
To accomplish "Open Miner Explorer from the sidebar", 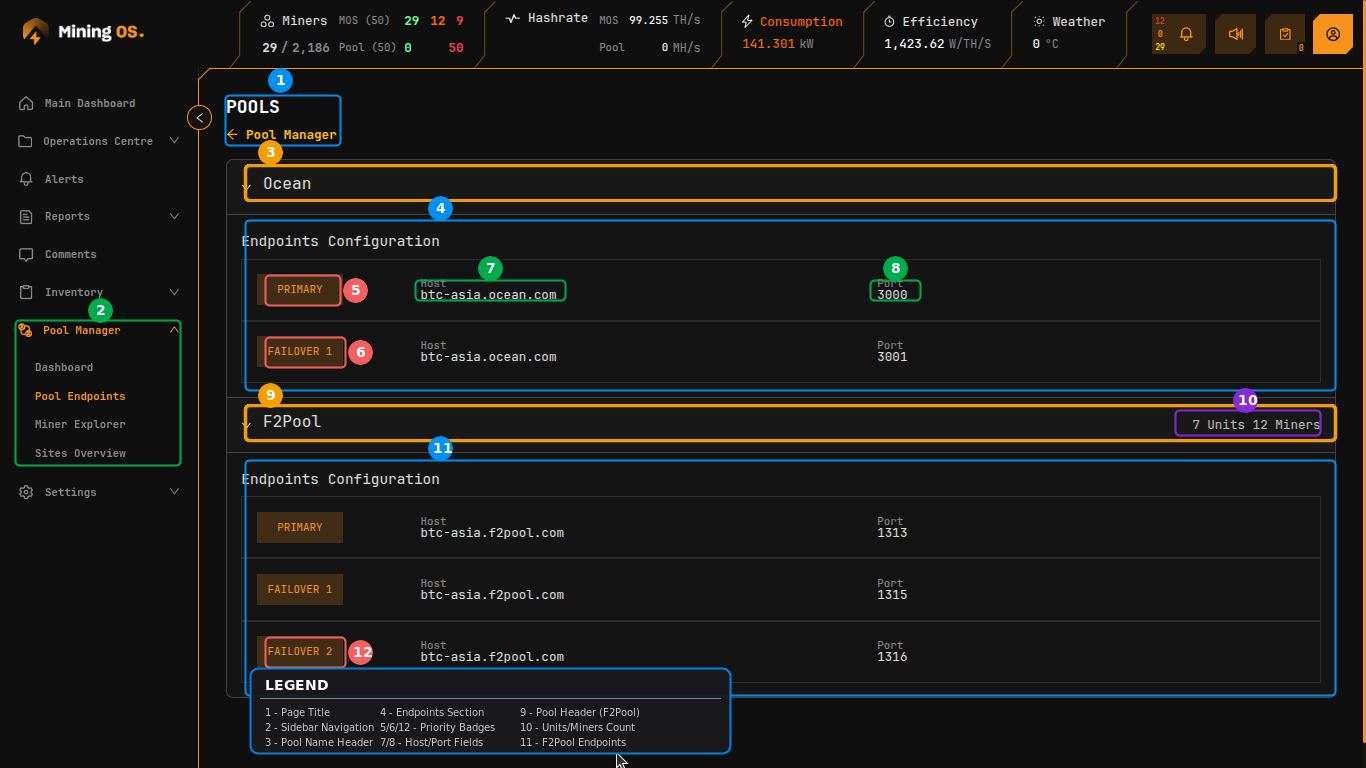I will pyautogui.click(x=78, y=424).
